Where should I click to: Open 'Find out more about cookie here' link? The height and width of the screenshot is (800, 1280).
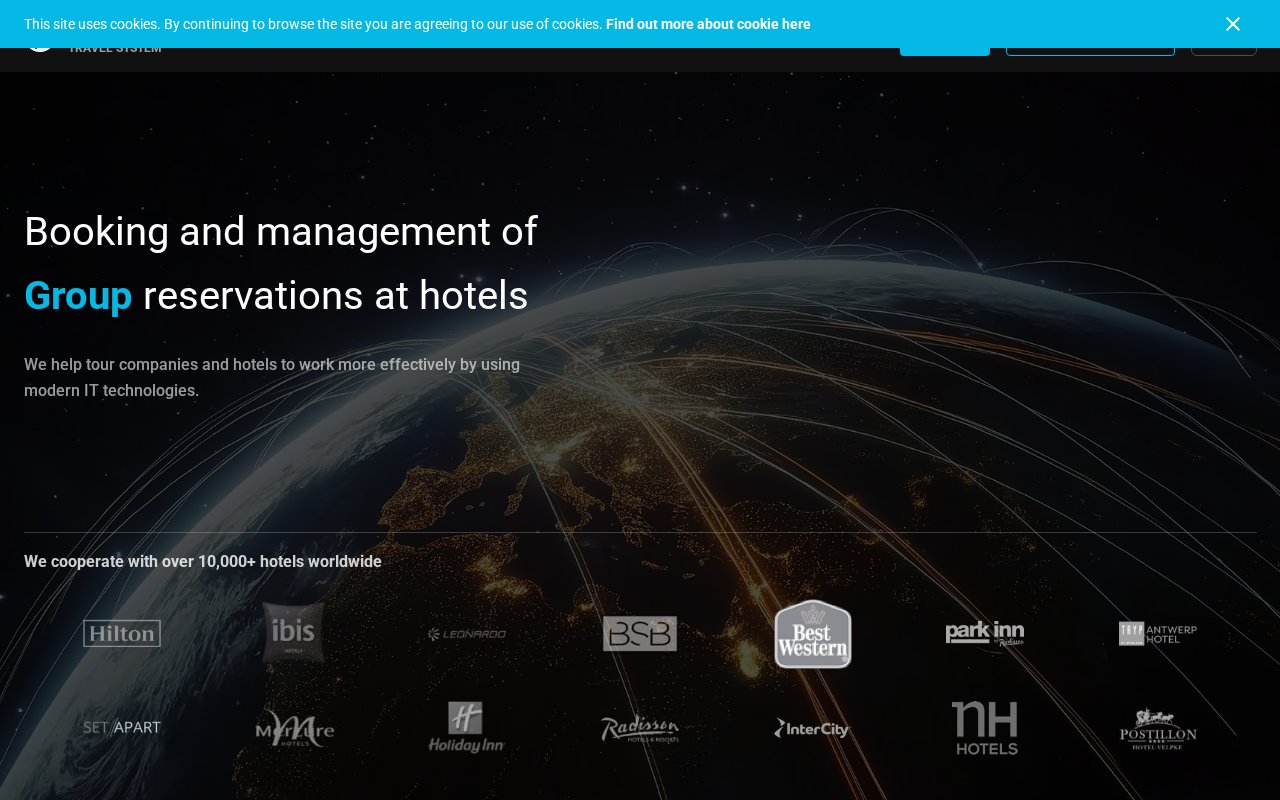[x=708, y=24]
